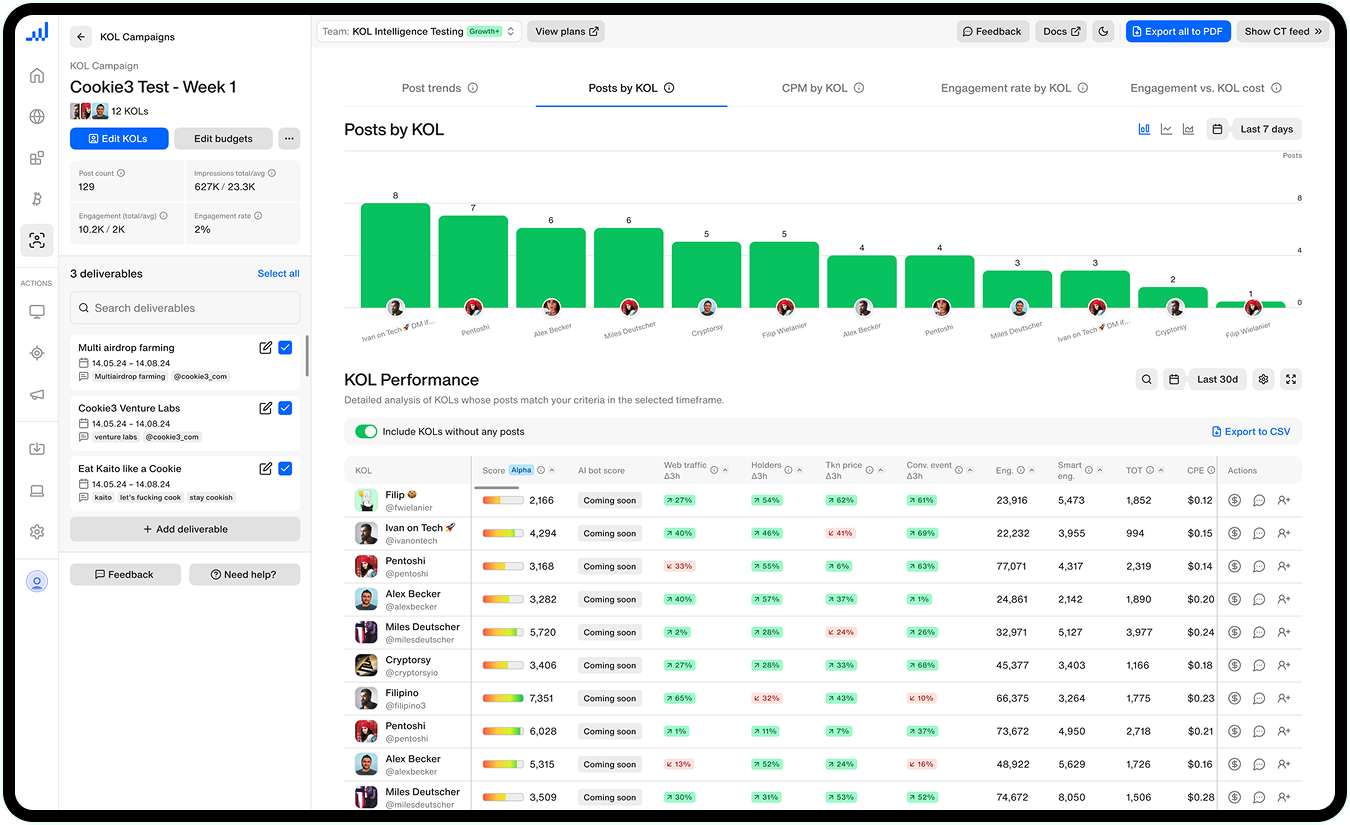Switch to Engagement rate by KOL tab

point(1014,88)
